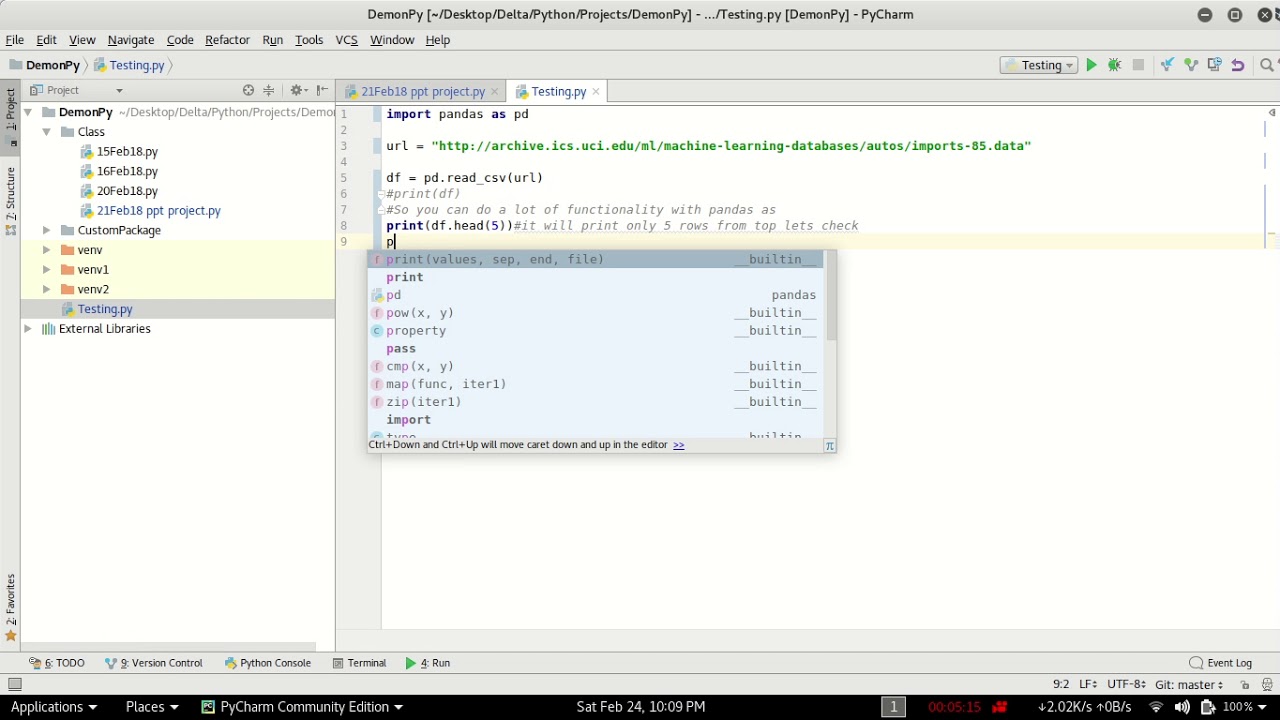
Task: Open the Navigate menu
Action: click(x=131, y=40)
